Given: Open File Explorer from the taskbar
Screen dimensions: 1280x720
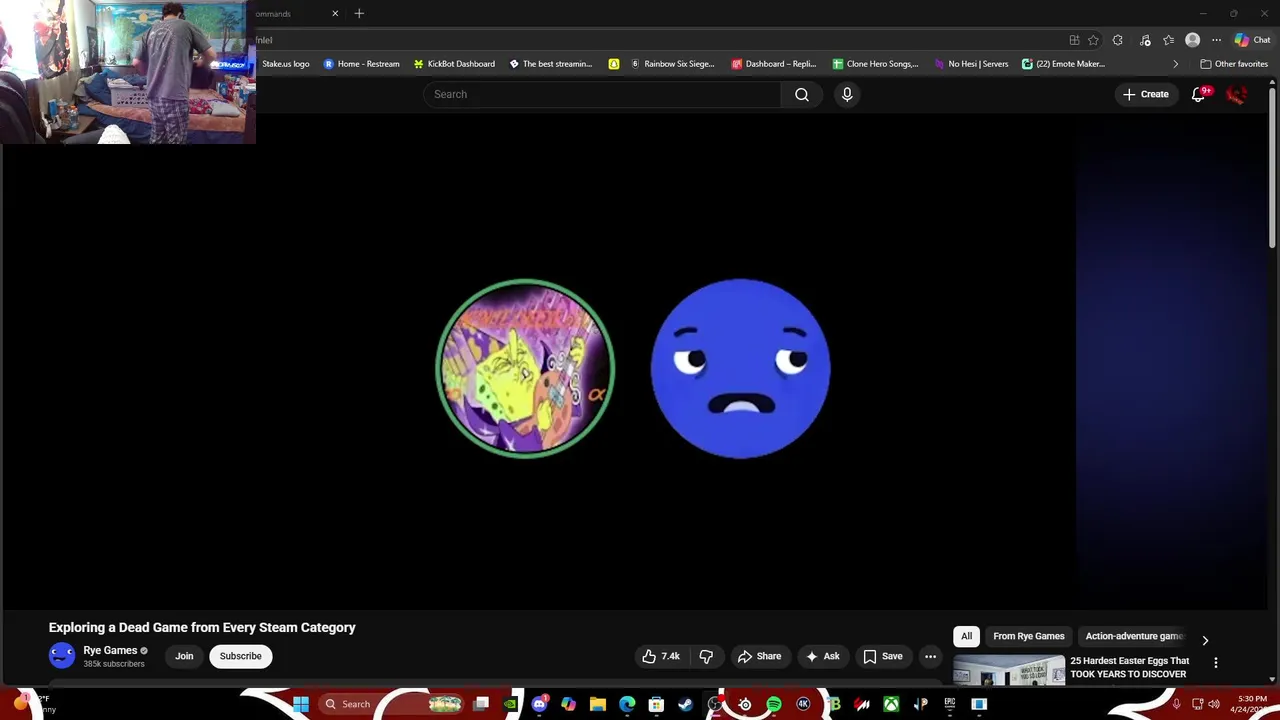Looking at the screenshot, I should click(598, 704).
